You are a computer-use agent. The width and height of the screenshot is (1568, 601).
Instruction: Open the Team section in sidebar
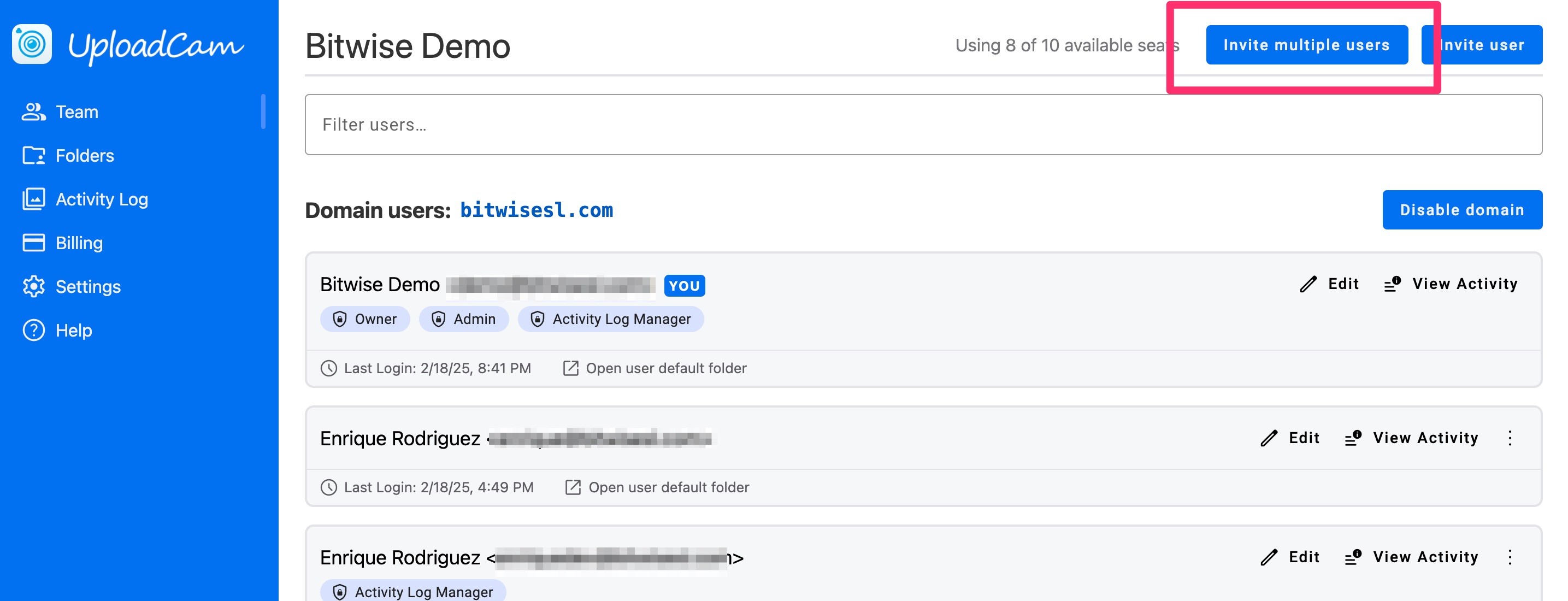point(76,112)
